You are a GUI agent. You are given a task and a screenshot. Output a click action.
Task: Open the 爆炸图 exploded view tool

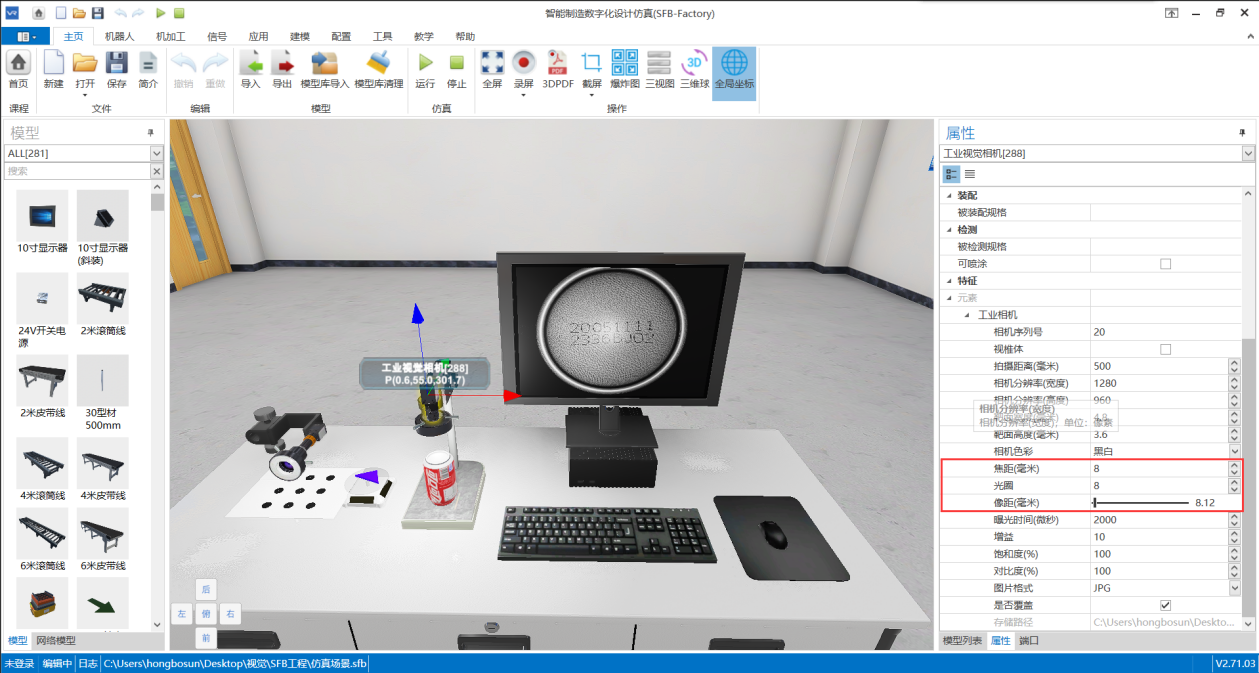click(x=625, y=63)
